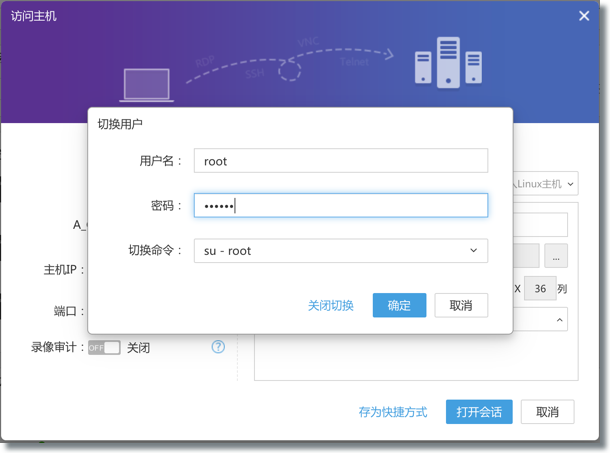Click the 关闭切换 link

[331, 305]
